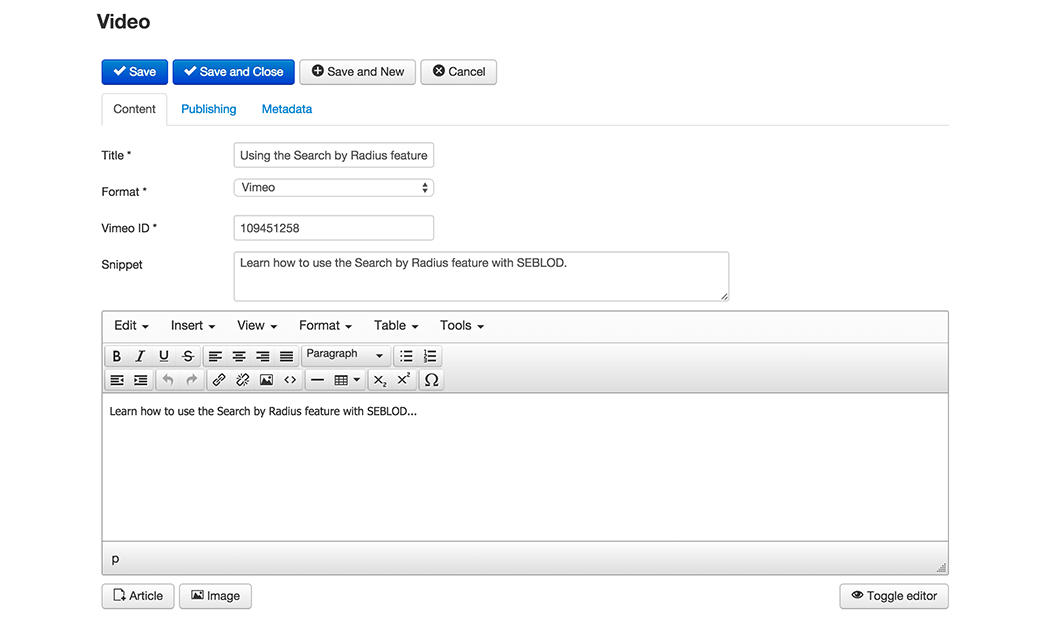Undo the last edit
Screen dimensions: 1046x624
tap(167, 380)
